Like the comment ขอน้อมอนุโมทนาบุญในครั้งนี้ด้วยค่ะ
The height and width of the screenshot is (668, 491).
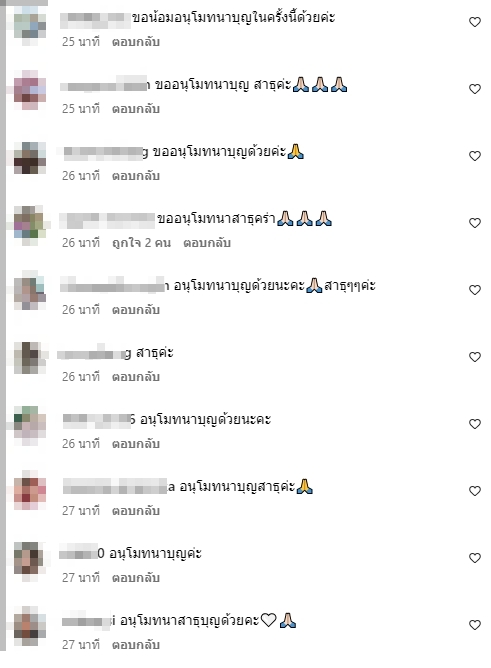[474, 22]
